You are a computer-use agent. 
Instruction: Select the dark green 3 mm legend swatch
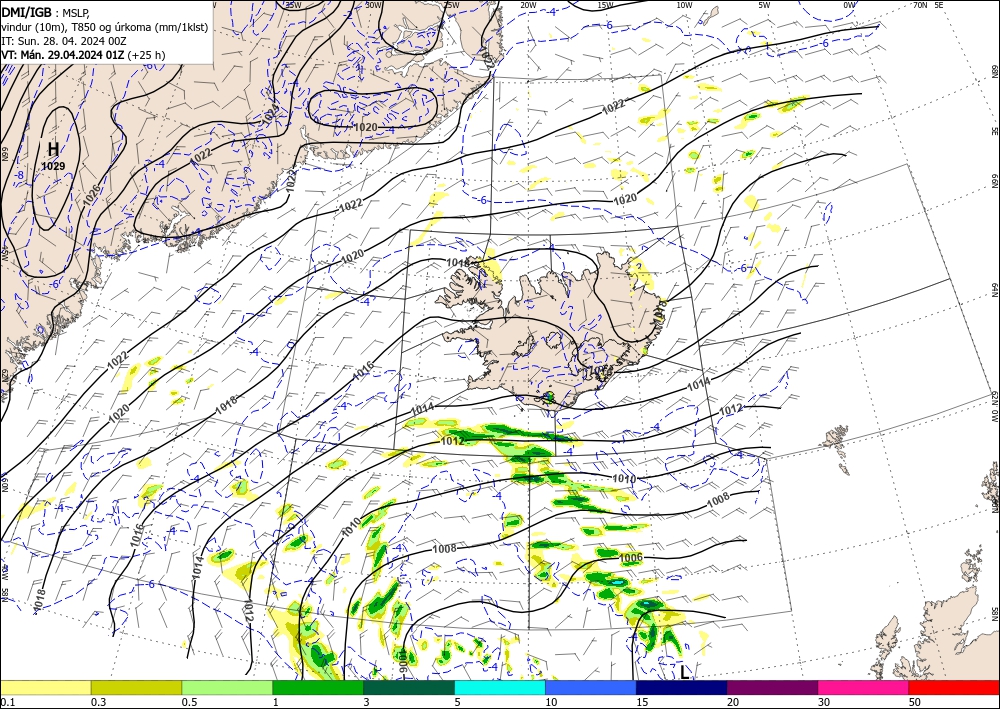[x=409, y=687]
